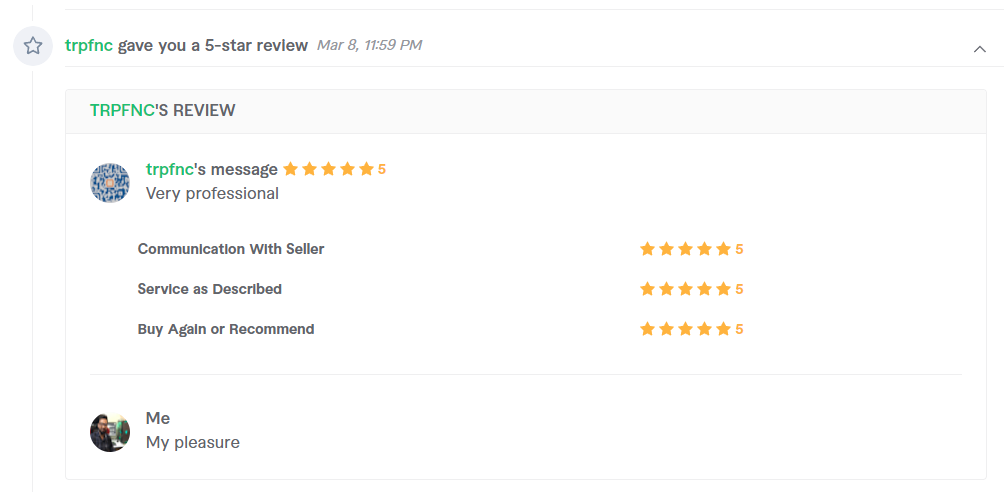Click trpfnc link next to 'message'

170,169
